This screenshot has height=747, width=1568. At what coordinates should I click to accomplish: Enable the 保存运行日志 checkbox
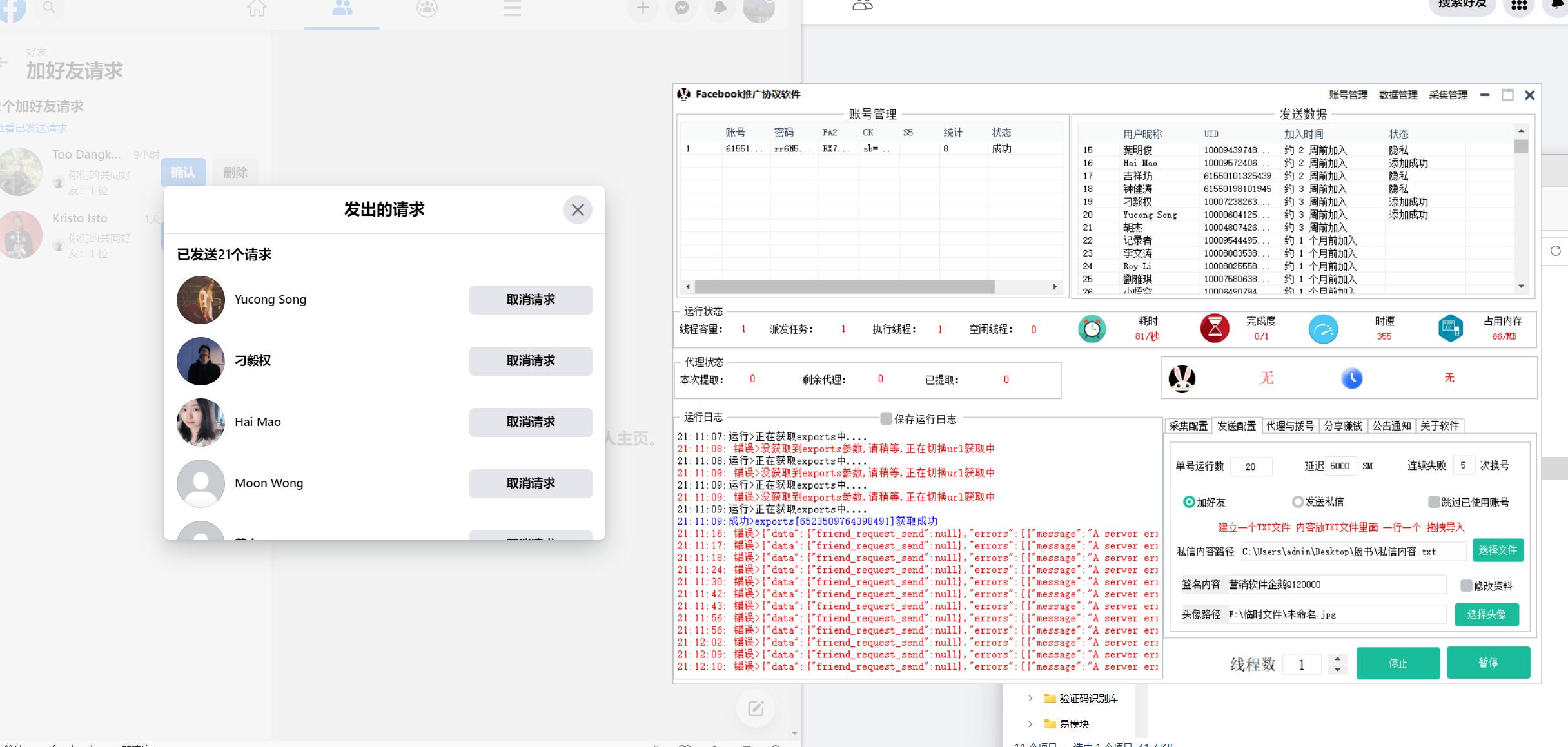click(887, 419)
